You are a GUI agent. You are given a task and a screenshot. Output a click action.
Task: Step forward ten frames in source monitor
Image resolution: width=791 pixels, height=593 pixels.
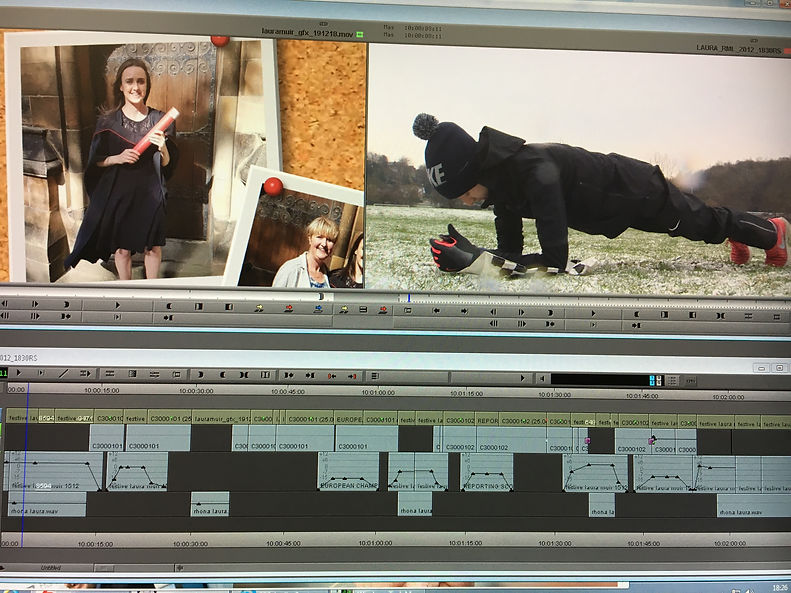coord(35,316)
